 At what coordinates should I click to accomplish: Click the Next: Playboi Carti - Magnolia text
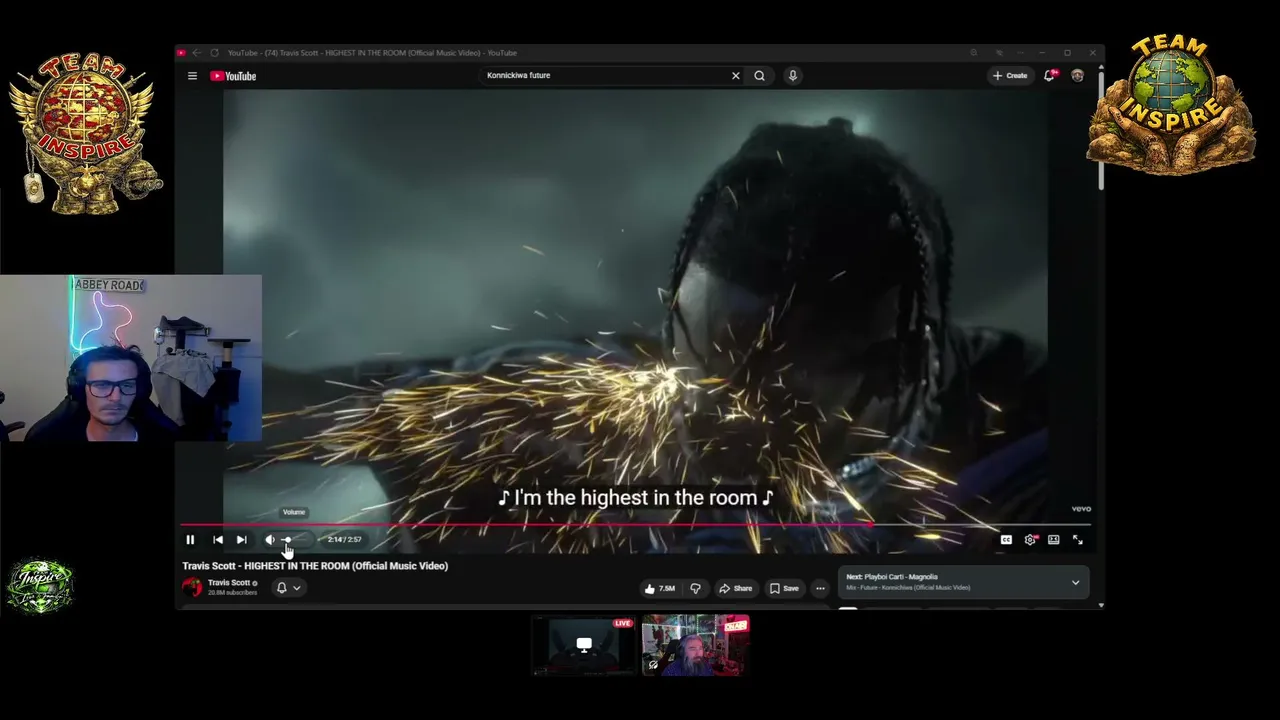pyautogui.click(x=892, y=577)
